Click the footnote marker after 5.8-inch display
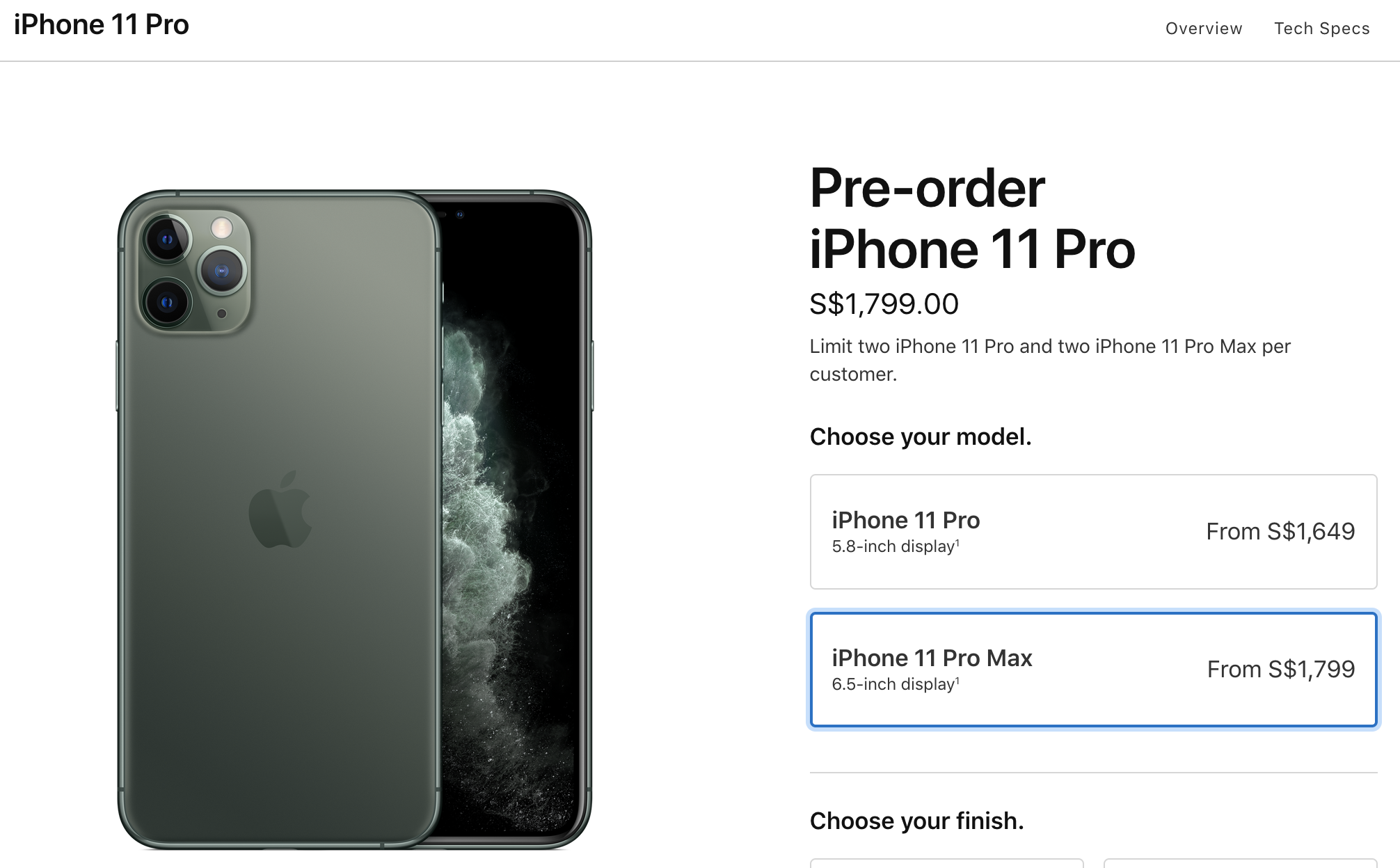 957,542
